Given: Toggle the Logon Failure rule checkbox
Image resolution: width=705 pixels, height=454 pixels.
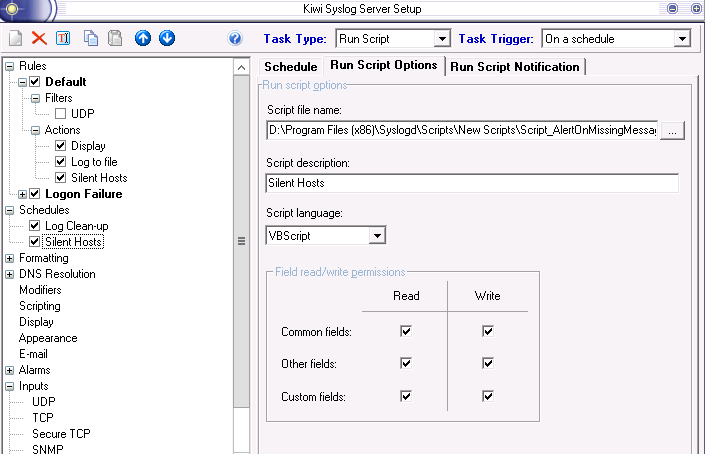Looking at the screenshot, I should click(35, 194).
